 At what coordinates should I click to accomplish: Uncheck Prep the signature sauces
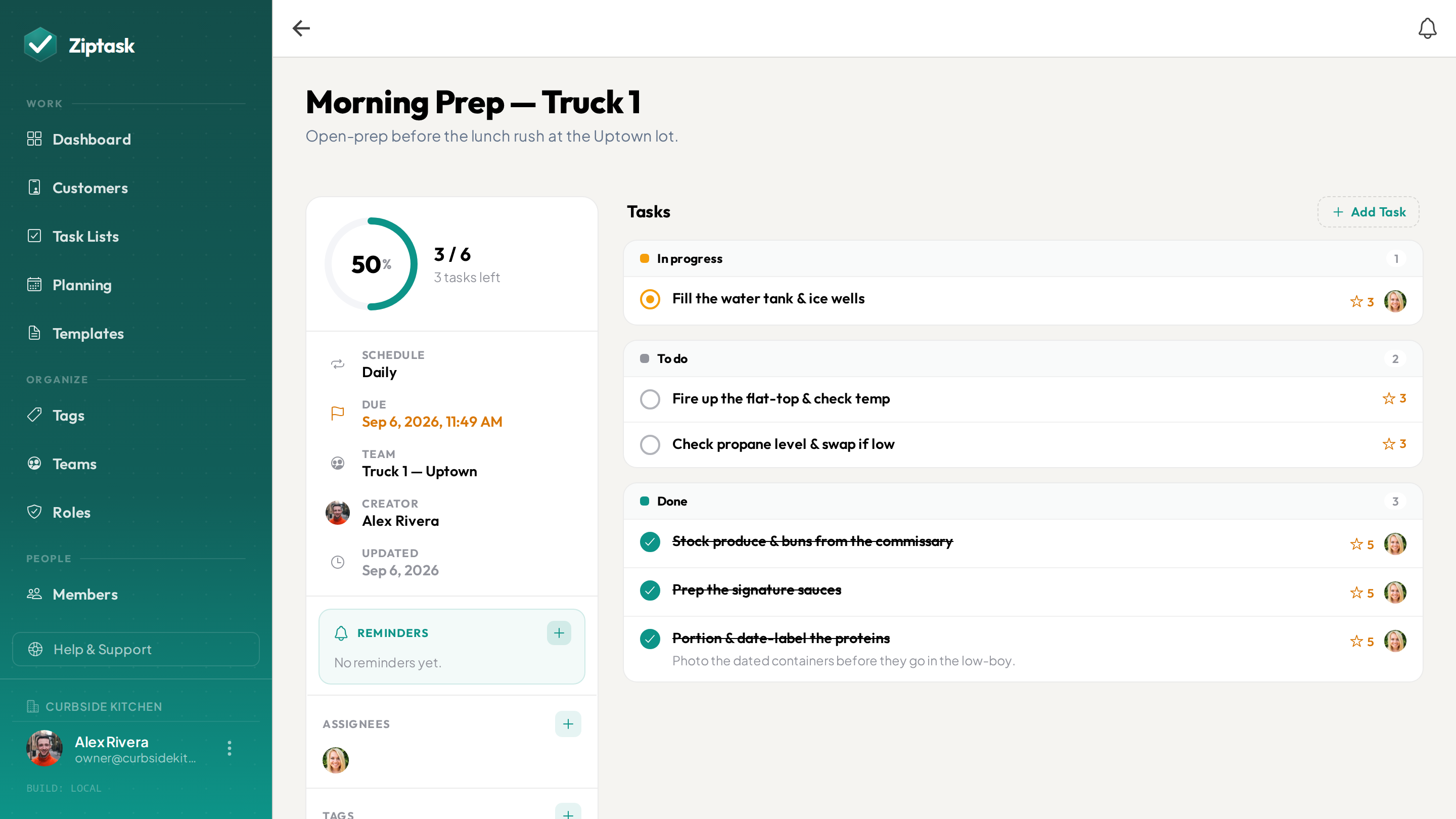click(x=650, y=590)
